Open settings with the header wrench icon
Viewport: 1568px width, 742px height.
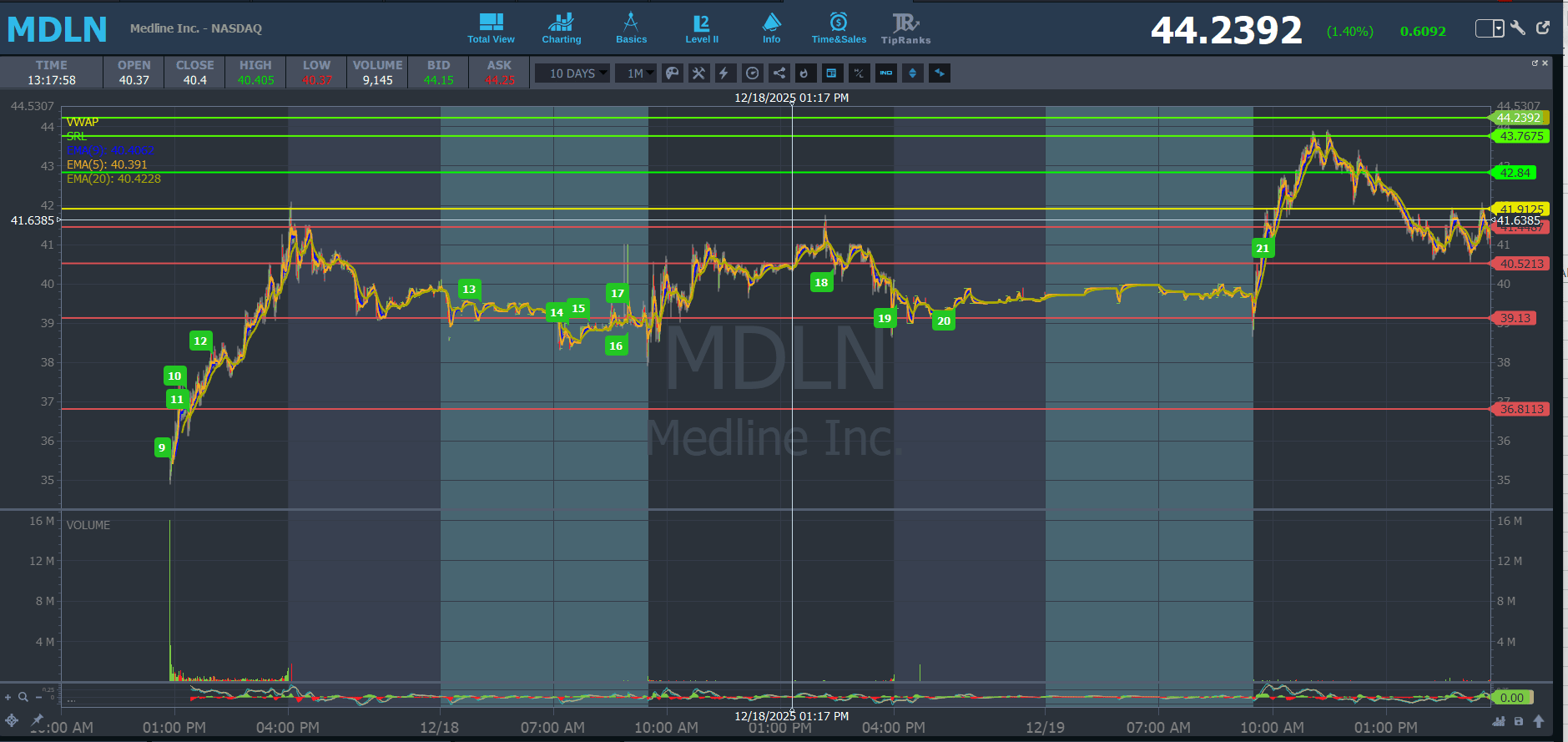pyautogui.click(x=1518, y=28)
